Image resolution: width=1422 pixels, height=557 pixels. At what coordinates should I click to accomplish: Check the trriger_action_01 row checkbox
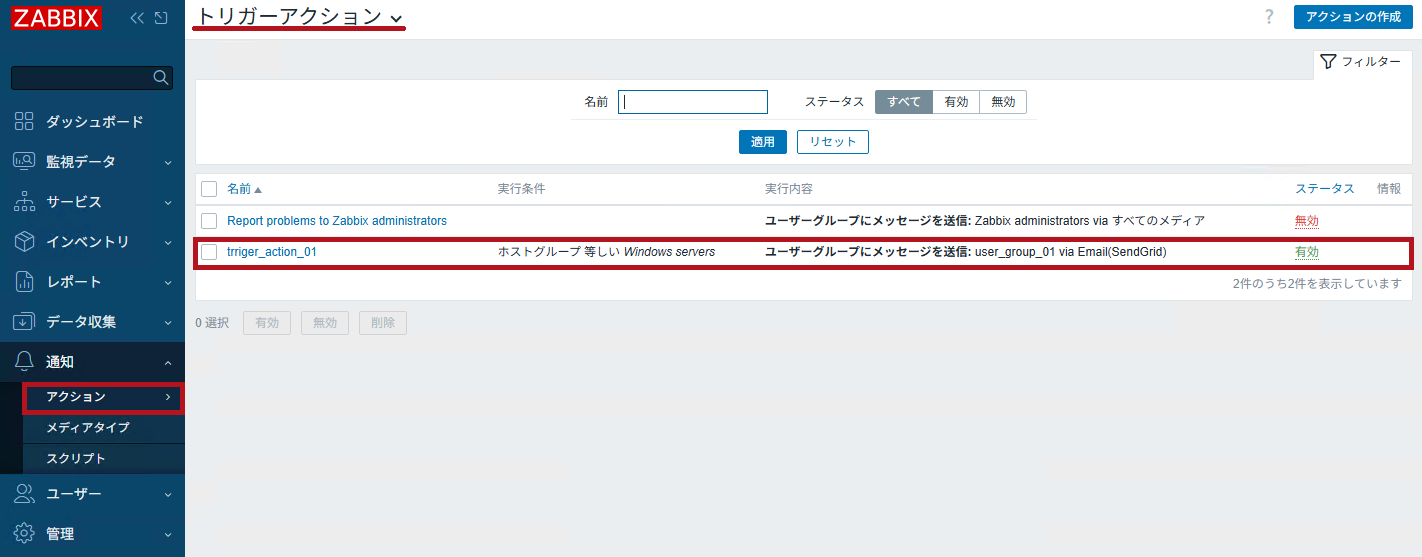pyautogui.click(x=209, y=252)
